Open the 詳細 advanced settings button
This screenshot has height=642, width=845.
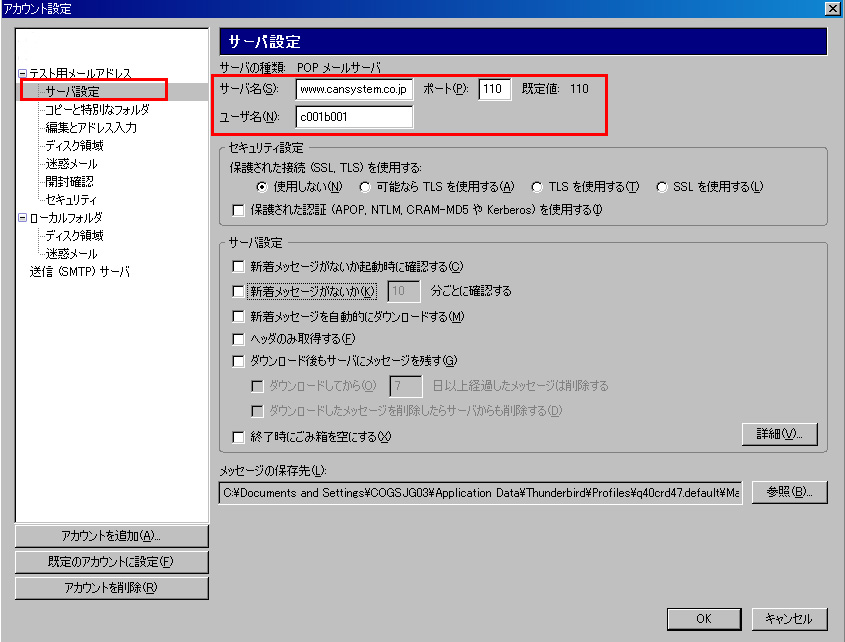tap(780, 434)
